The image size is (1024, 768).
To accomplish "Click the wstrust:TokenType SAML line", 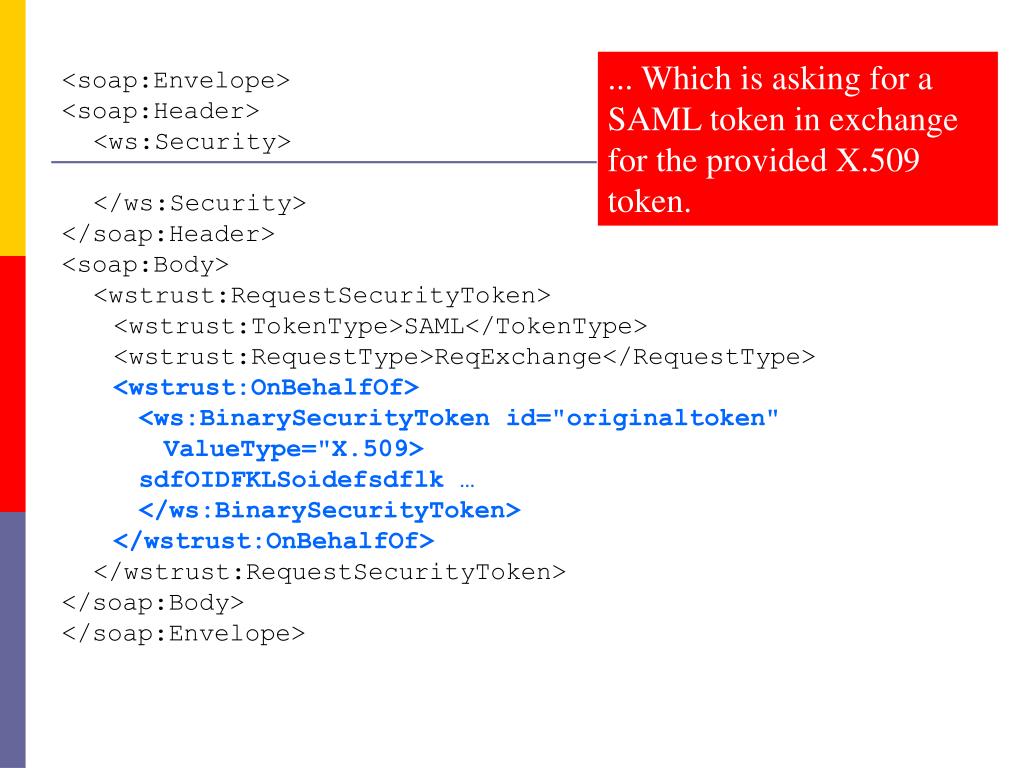I will (x=380, y=326).
